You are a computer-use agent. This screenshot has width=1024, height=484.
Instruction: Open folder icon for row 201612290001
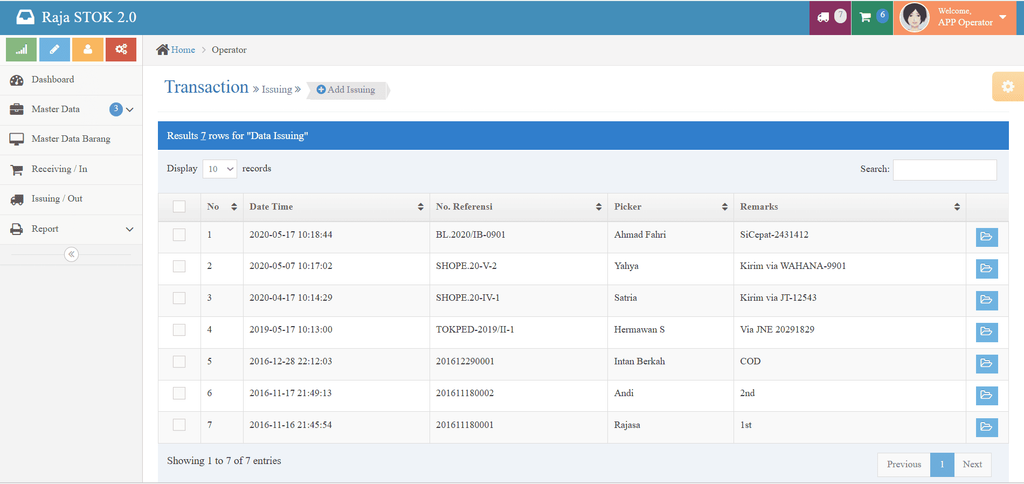coord(986,364)
